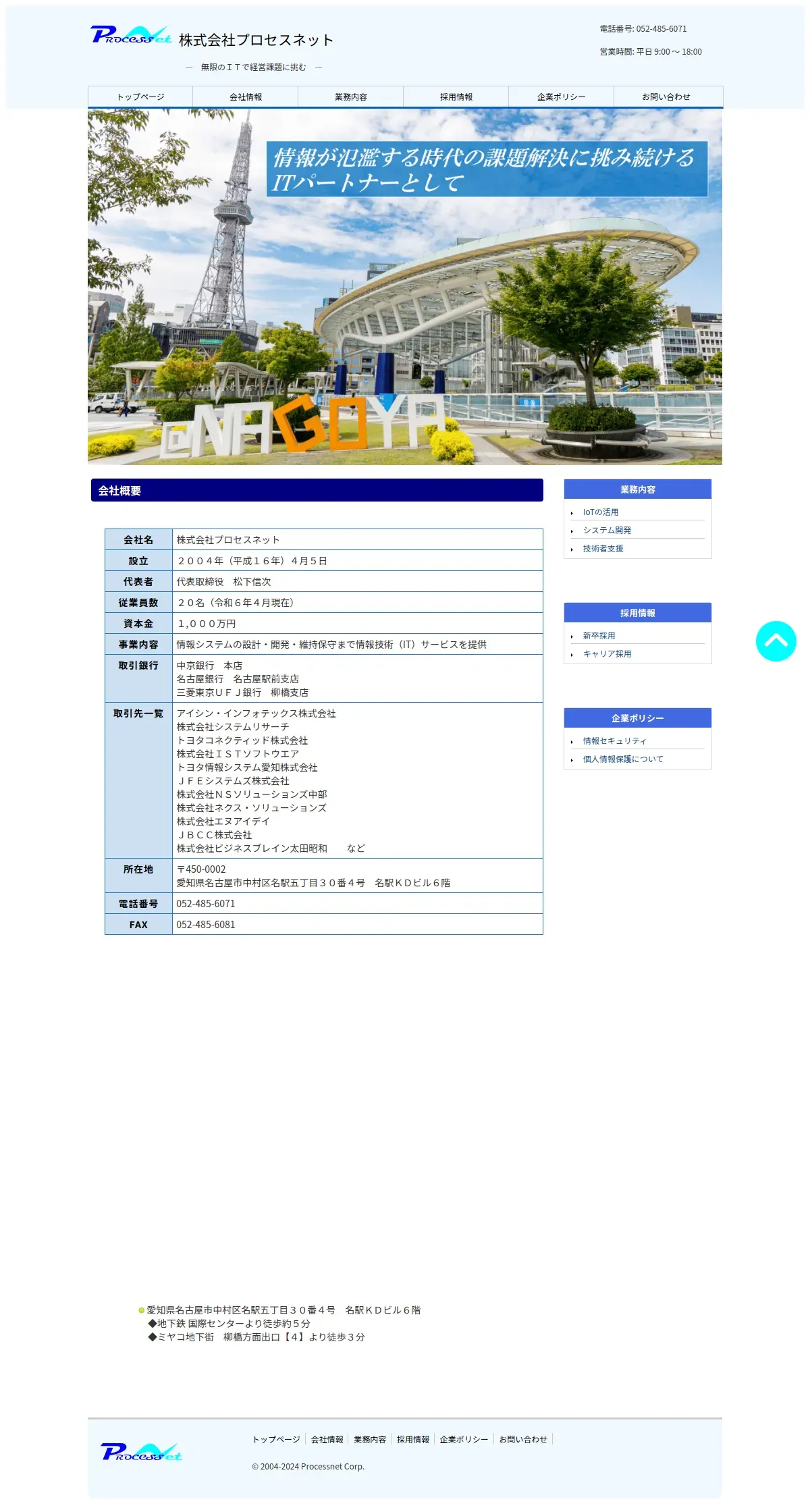Image resolution: width=810 pixels, height=1512 pixels.
Task: Open お問い合わせ in the top navigation
Action: pos(667,97)
